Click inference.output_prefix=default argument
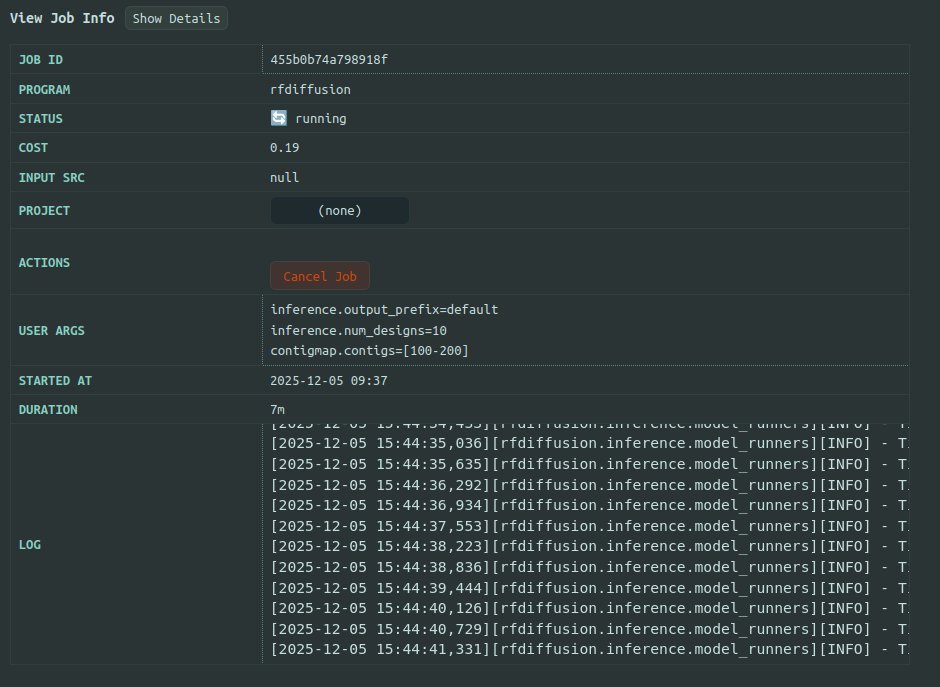Viewport: 940px width, 687px height. (384, 309)
